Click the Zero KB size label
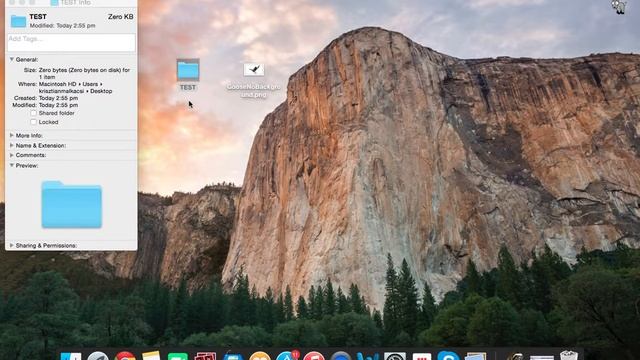 coord(120,17)
